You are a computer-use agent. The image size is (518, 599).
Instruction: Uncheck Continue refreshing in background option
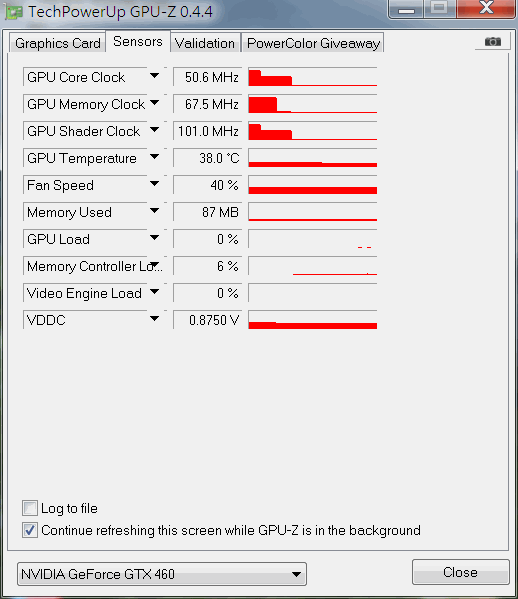coord(30,530)
